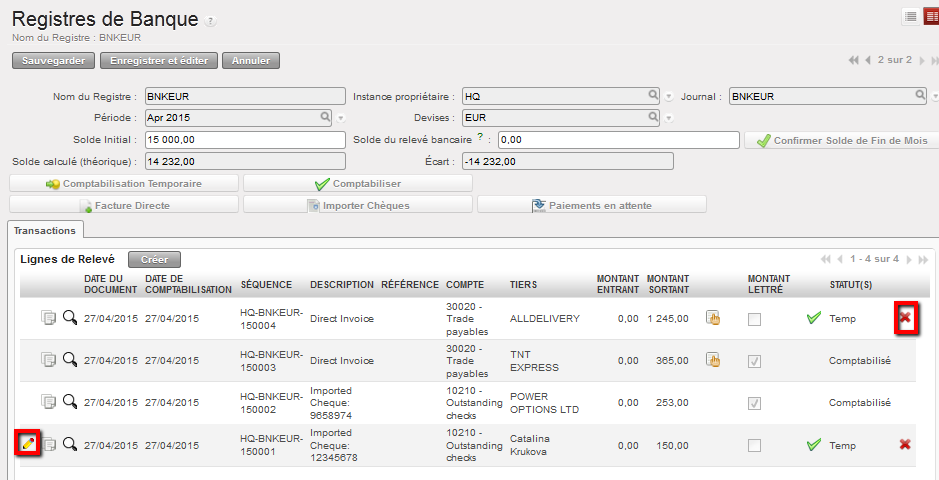Expand dropdown arrow next to Devises field
The image size is (939, 480).
[x=668, y=118]
